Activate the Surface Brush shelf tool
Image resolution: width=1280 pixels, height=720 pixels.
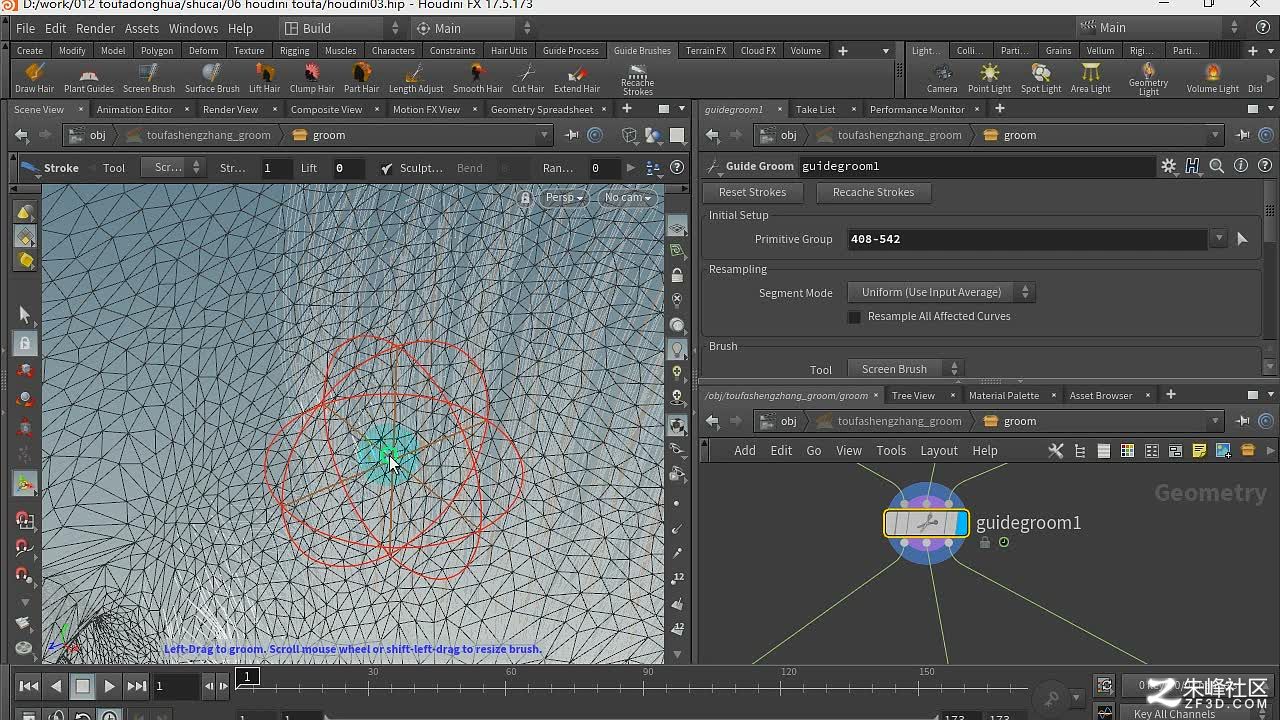coord(212,78)
